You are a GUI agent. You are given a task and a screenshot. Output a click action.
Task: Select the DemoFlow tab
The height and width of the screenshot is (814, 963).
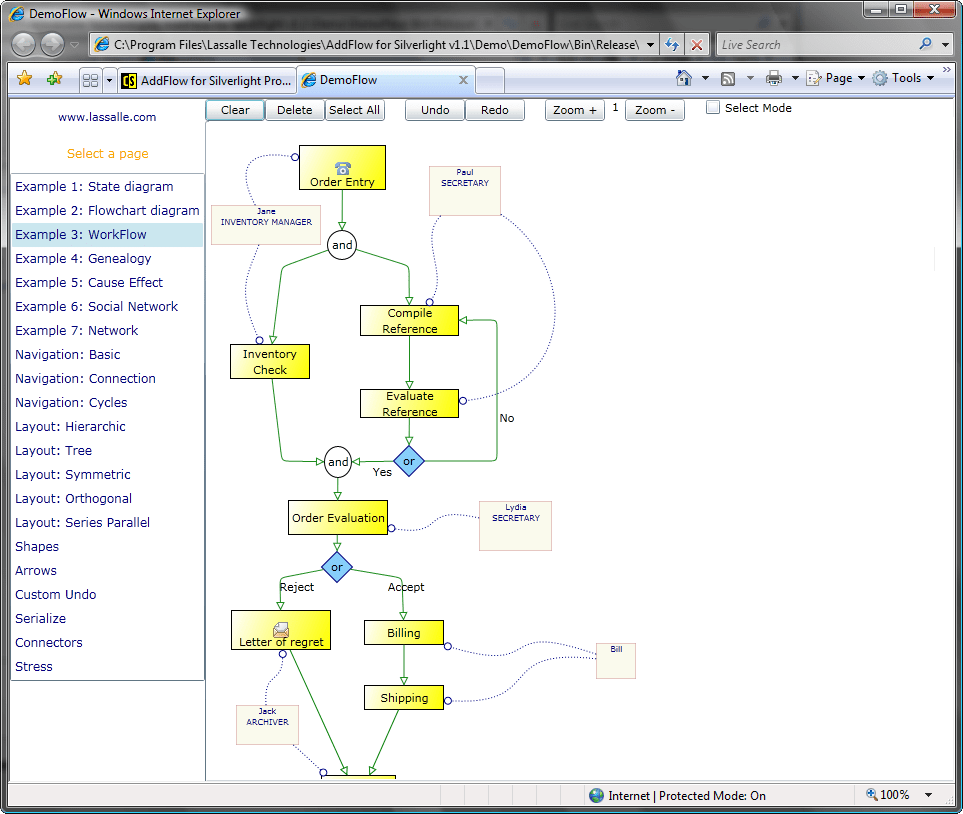point(370,80)
